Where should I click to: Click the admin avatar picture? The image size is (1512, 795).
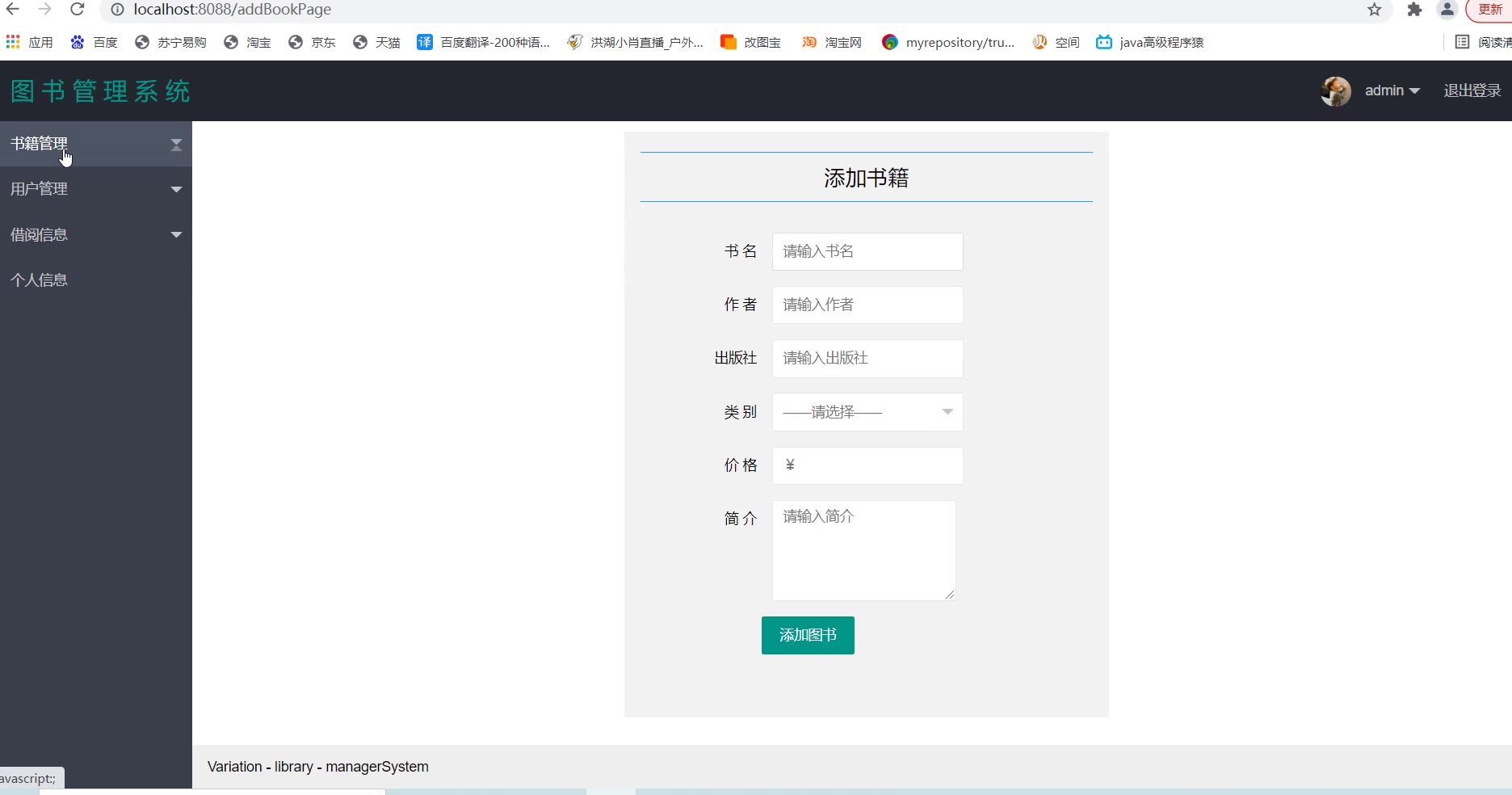1336,91
